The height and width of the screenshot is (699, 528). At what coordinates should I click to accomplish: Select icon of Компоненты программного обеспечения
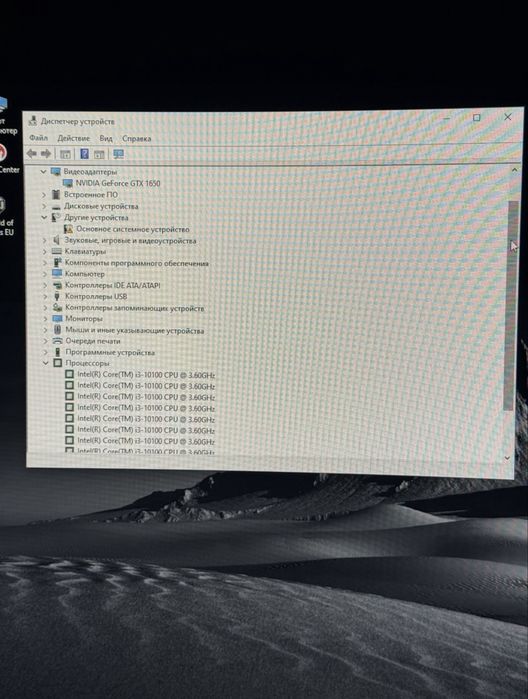pos(58,263)
